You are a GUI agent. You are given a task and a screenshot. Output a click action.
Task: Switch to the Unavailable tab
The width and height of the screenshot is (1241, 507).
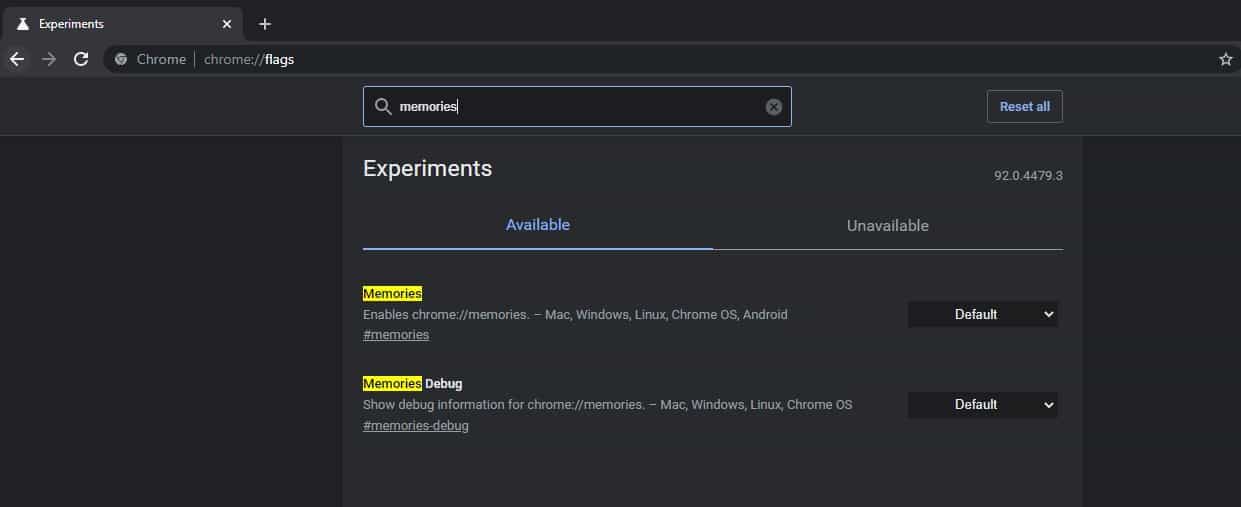[x=887, y=226]
